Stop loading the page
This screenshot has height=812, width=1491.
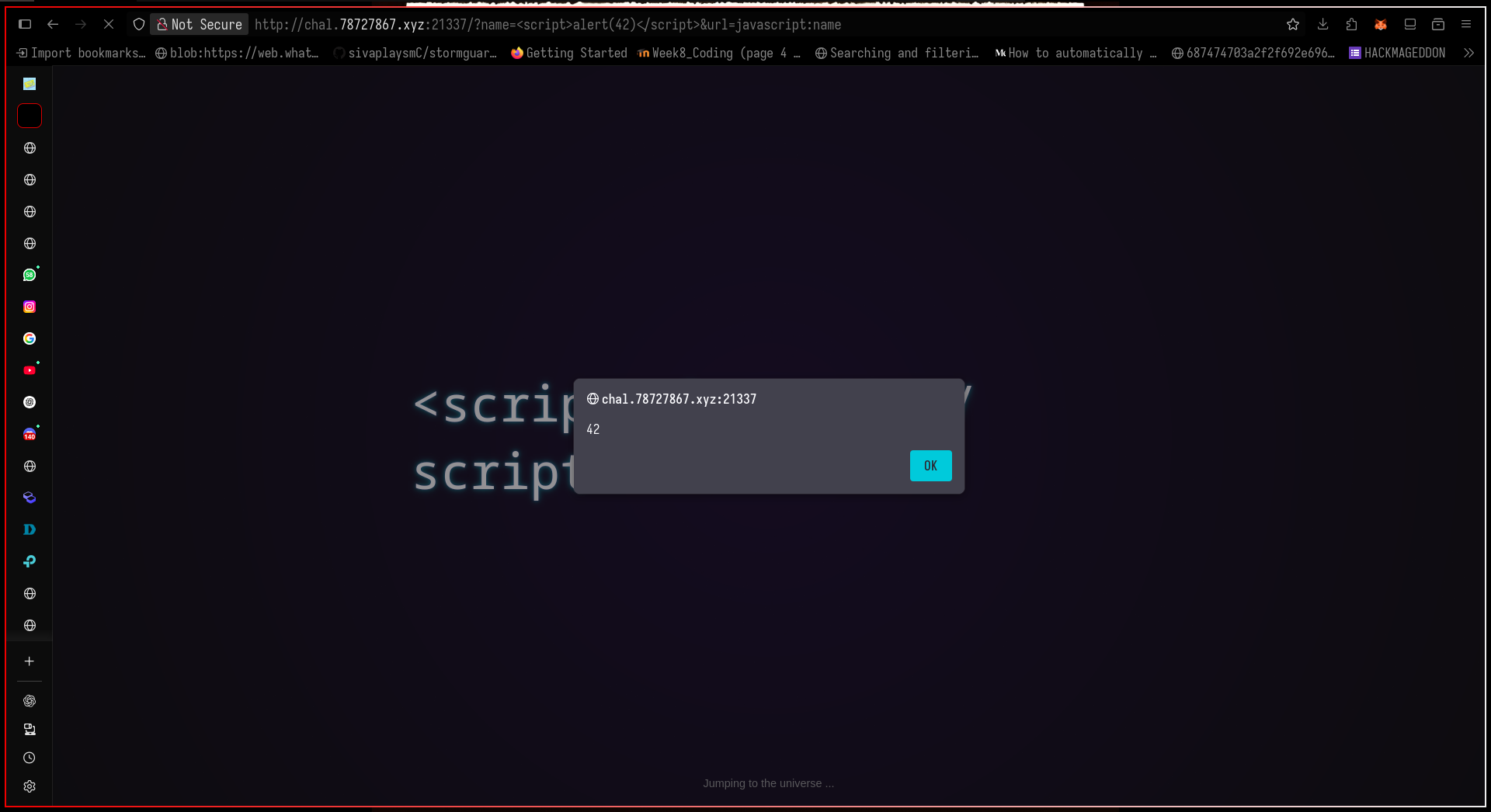[109, 25]
